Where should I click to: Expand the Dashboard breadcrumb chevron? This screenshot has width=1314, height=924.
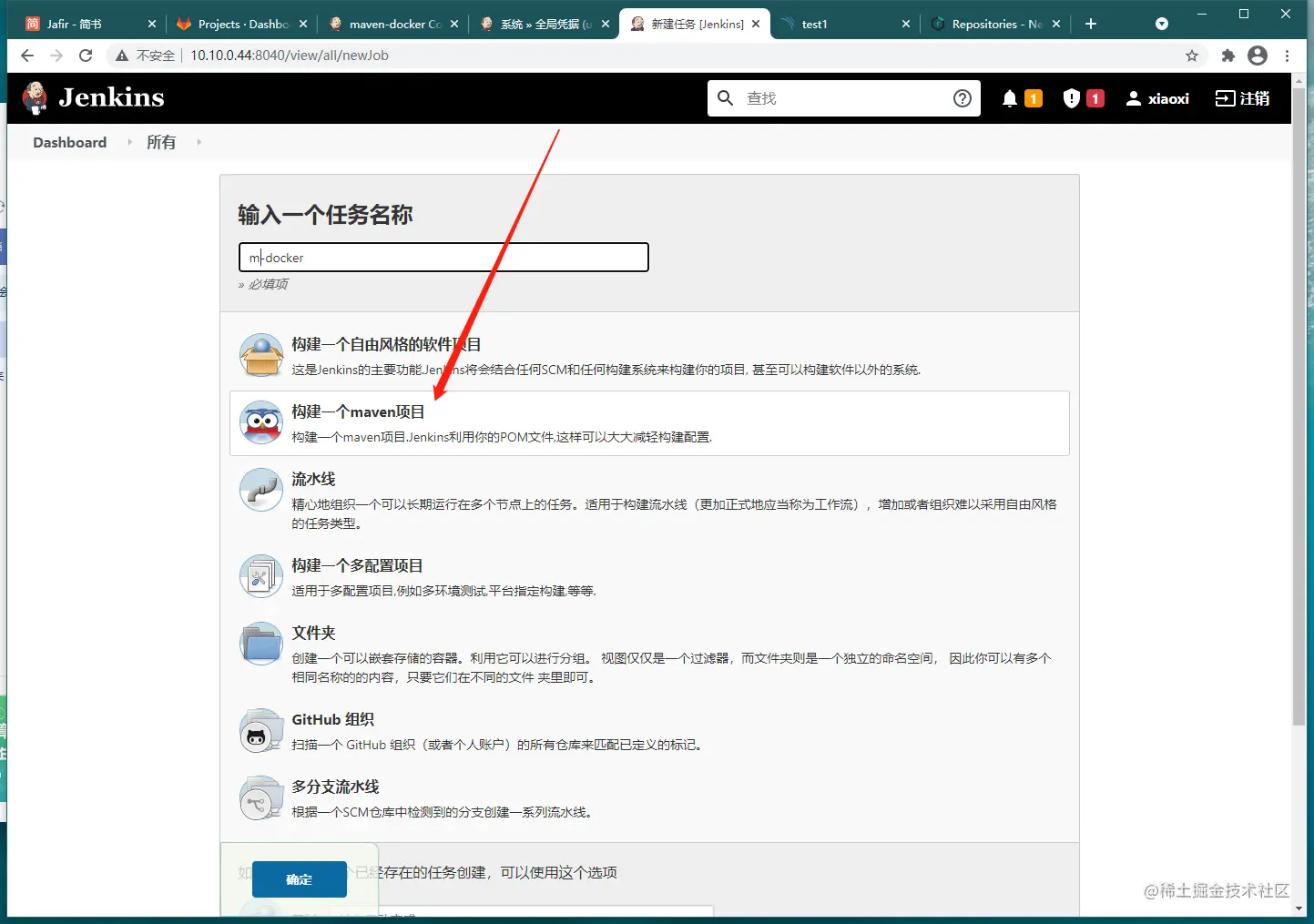129,142
